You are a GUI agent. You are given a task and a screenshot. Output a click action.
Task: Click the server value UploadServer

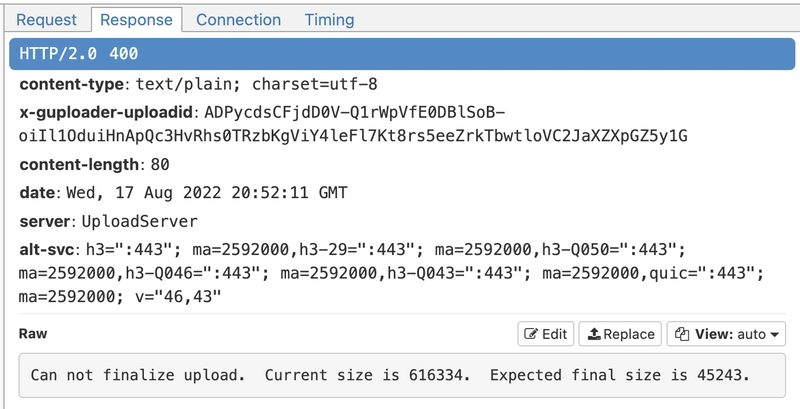139,221
